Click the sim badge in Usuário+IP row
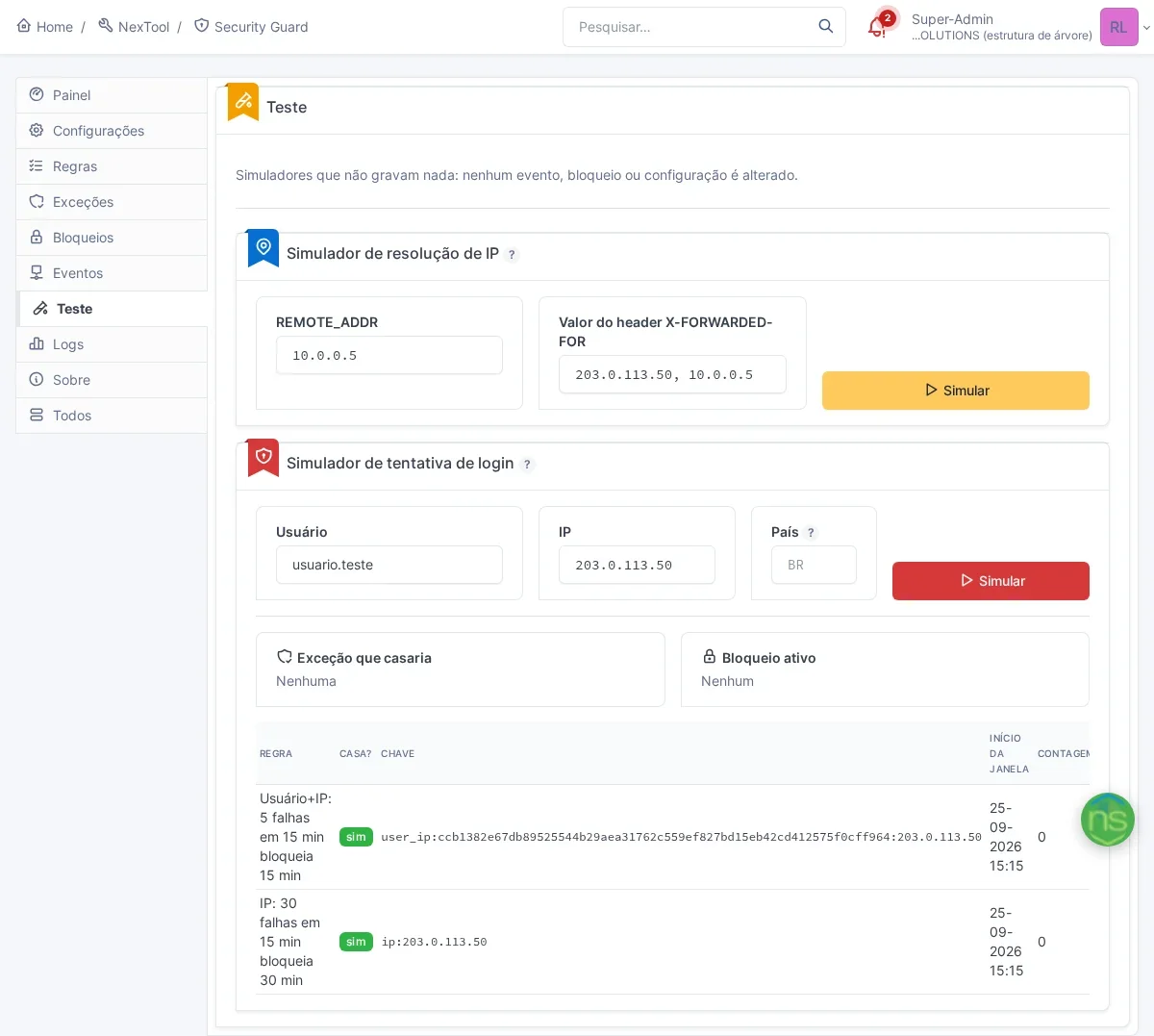This screenshot has width=1154, height=1036. [356, 837]
